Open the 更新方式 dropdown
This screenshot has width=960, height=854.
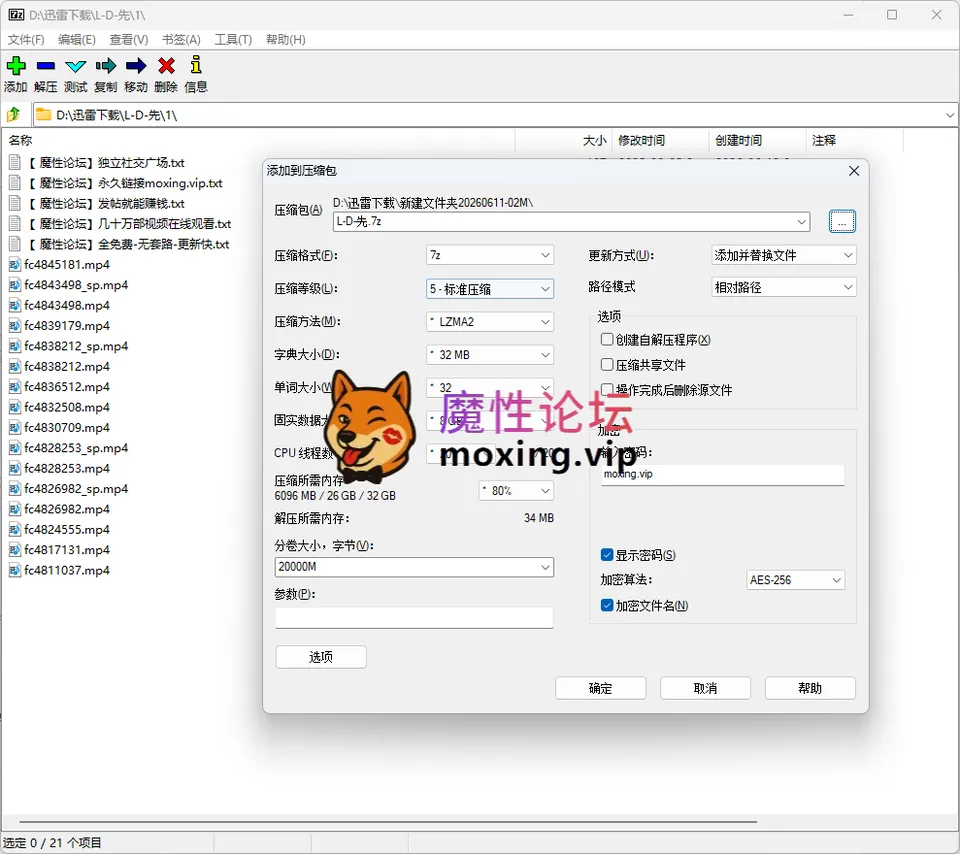784,255
